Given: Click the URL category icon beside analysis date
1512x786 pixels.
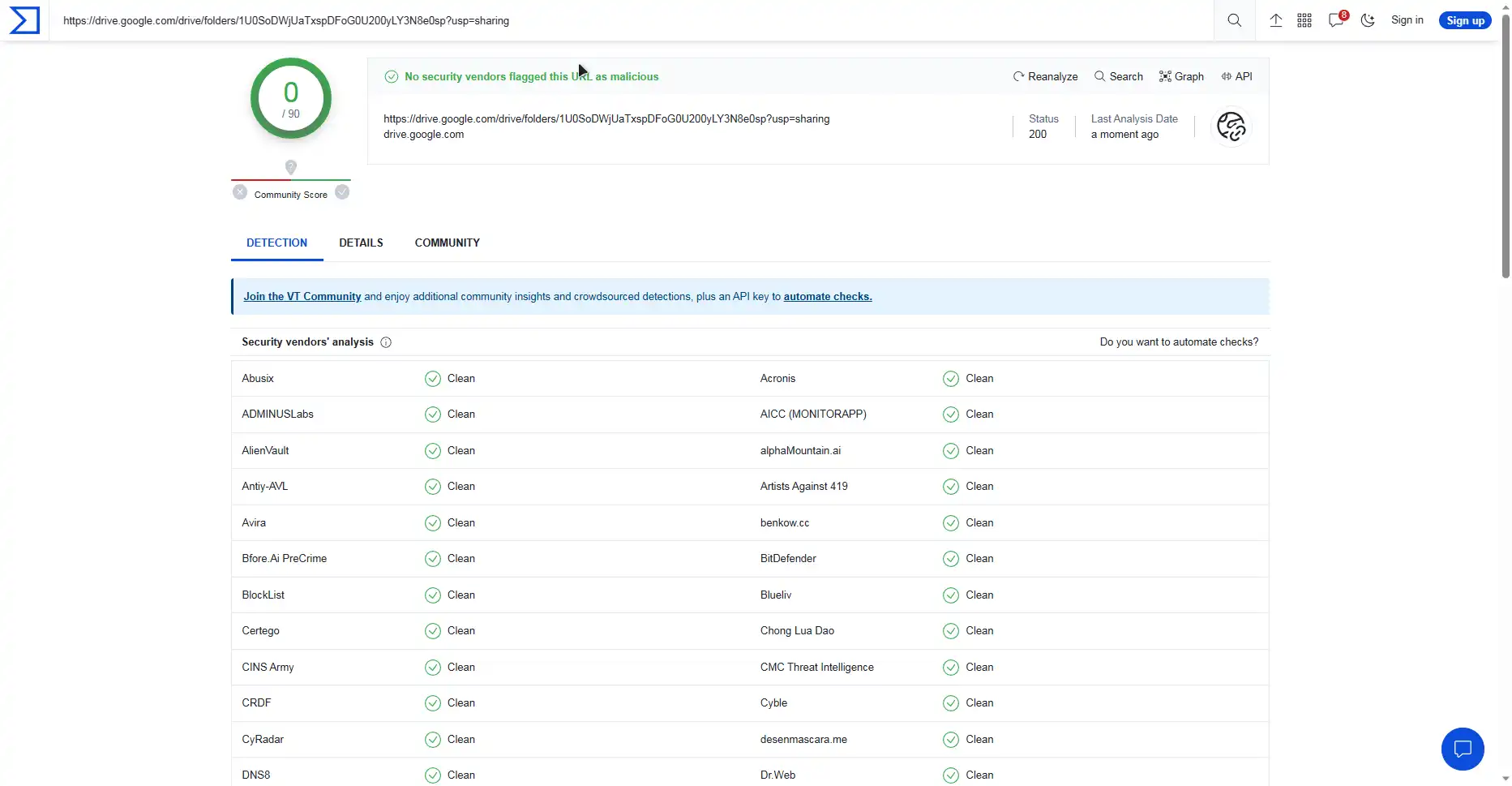Looking at the screenshot, I should [x=1231, y=127].
